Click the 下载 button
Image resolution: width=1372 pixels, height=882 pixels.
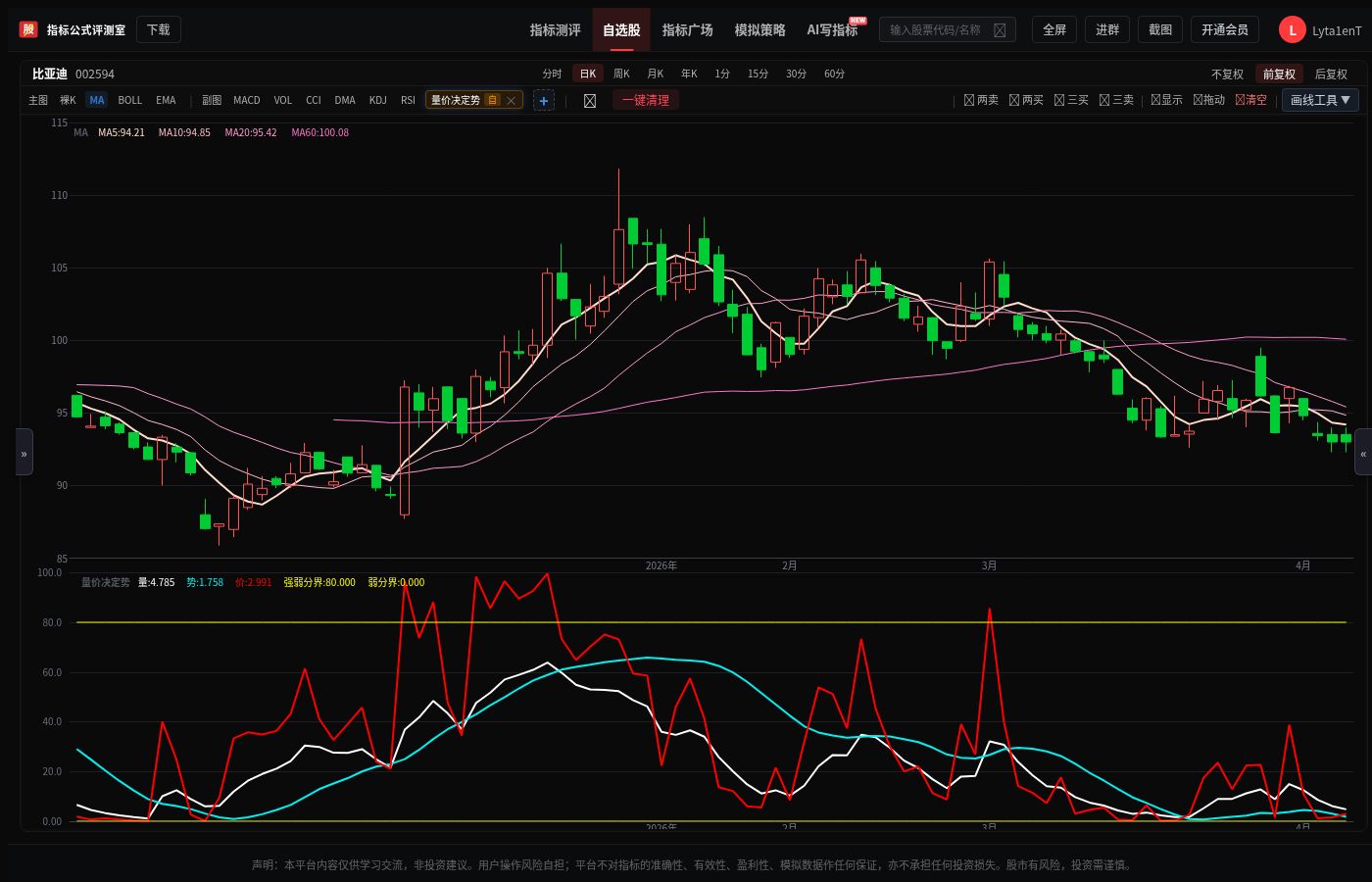(159, 30)
